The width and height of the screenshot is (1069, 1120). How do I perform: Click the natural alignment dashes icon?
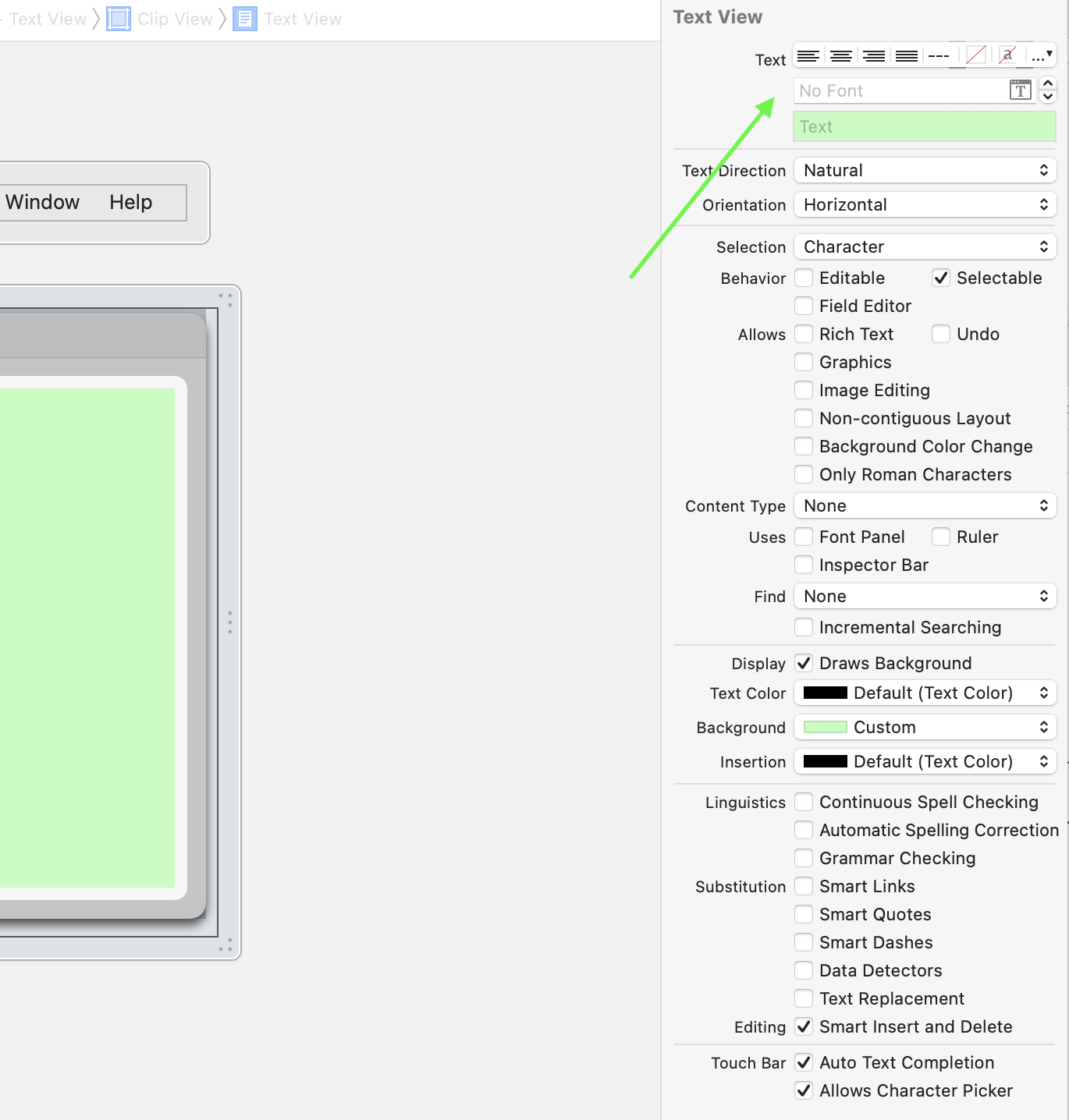(939, 56)
